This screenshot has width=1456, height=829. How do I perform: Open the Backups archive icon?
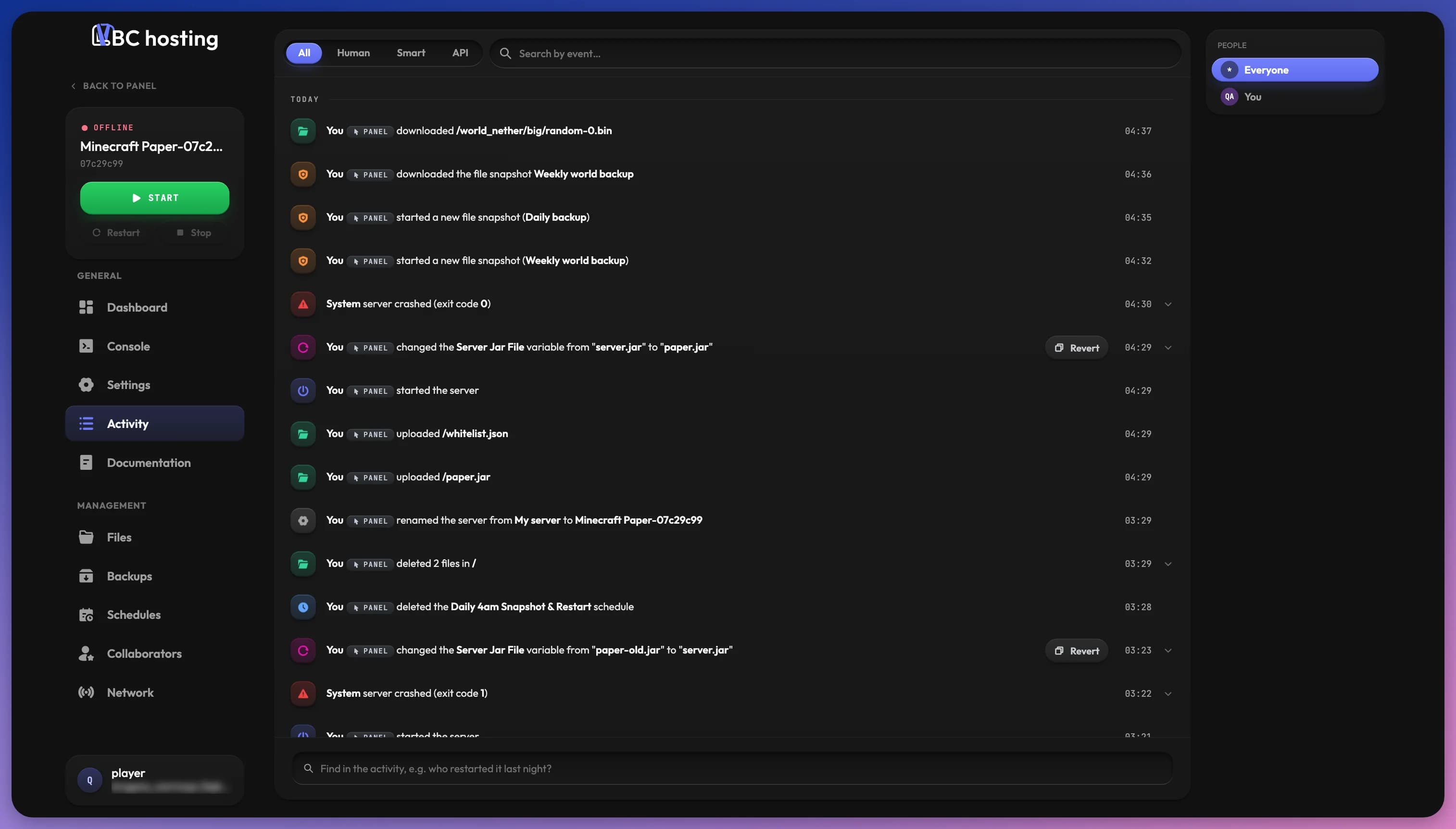tap(86, 576)
